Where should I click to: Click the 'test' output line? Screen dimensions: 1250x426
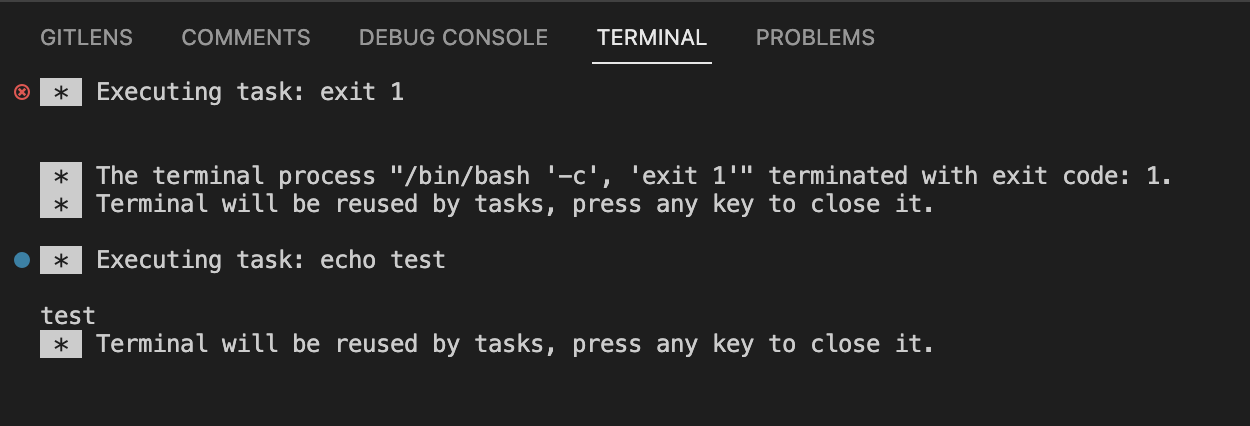(68, 317)
